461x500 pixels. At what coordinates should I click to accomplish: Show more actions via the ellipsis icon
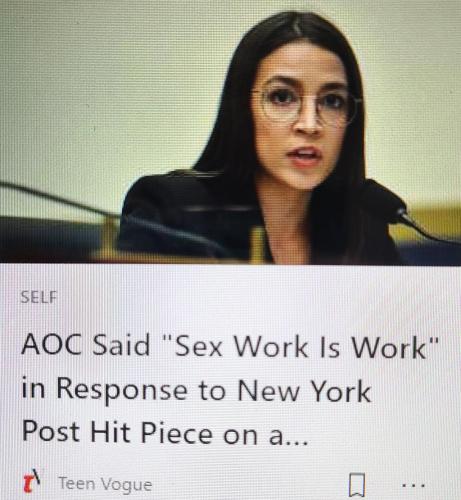pos(413,485)
